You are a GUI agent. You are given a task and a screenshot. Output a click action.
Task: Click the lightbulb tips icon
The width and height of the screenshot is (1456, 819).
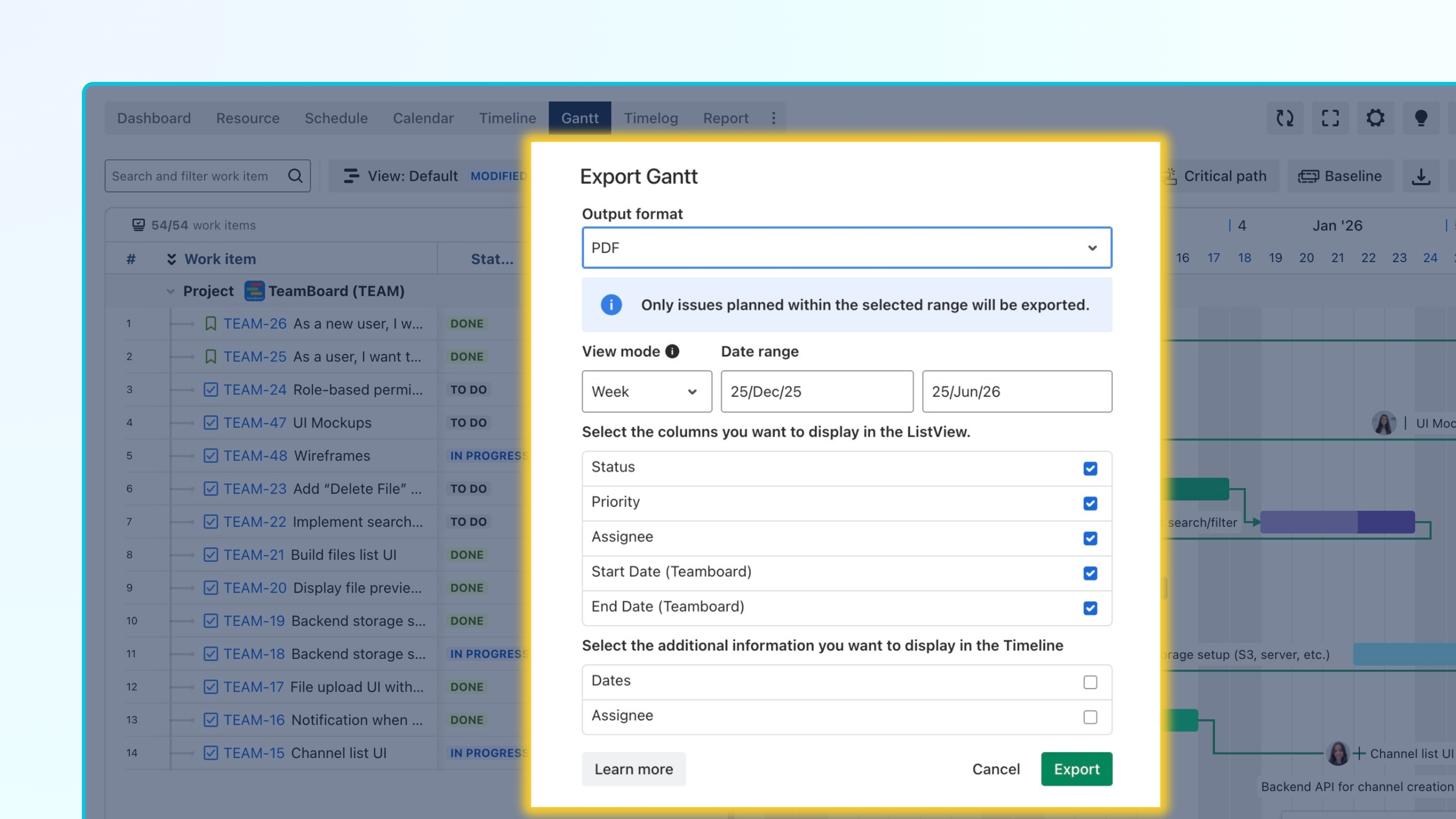[1420, 118]
